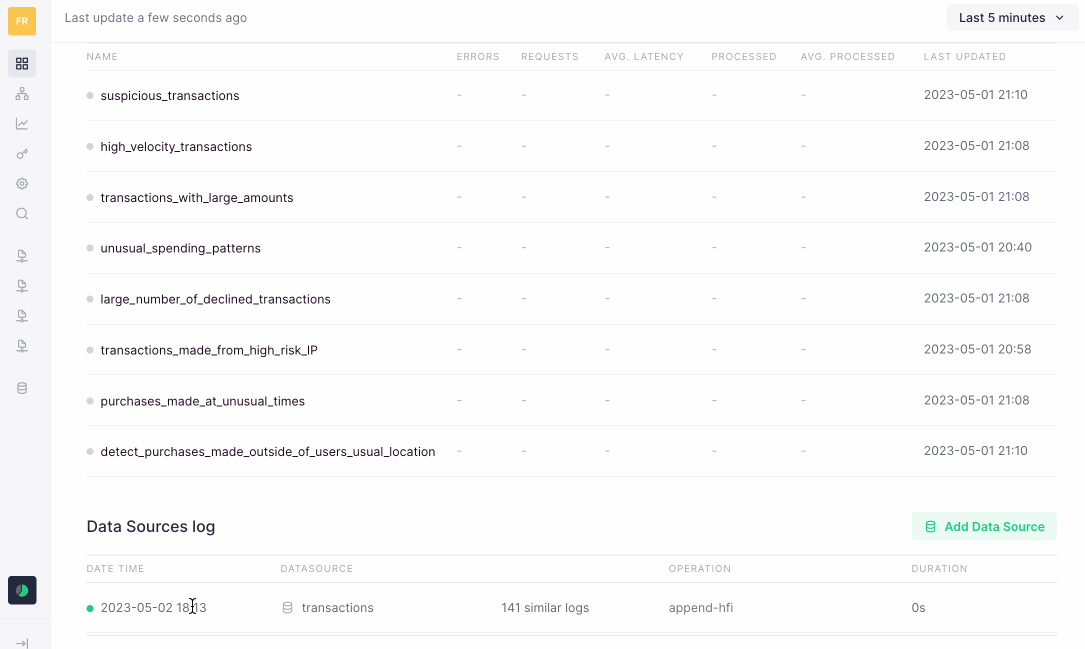1085x649 pixels.
Task: Expand the 141 similar logs entry
Action: [545, 608]
